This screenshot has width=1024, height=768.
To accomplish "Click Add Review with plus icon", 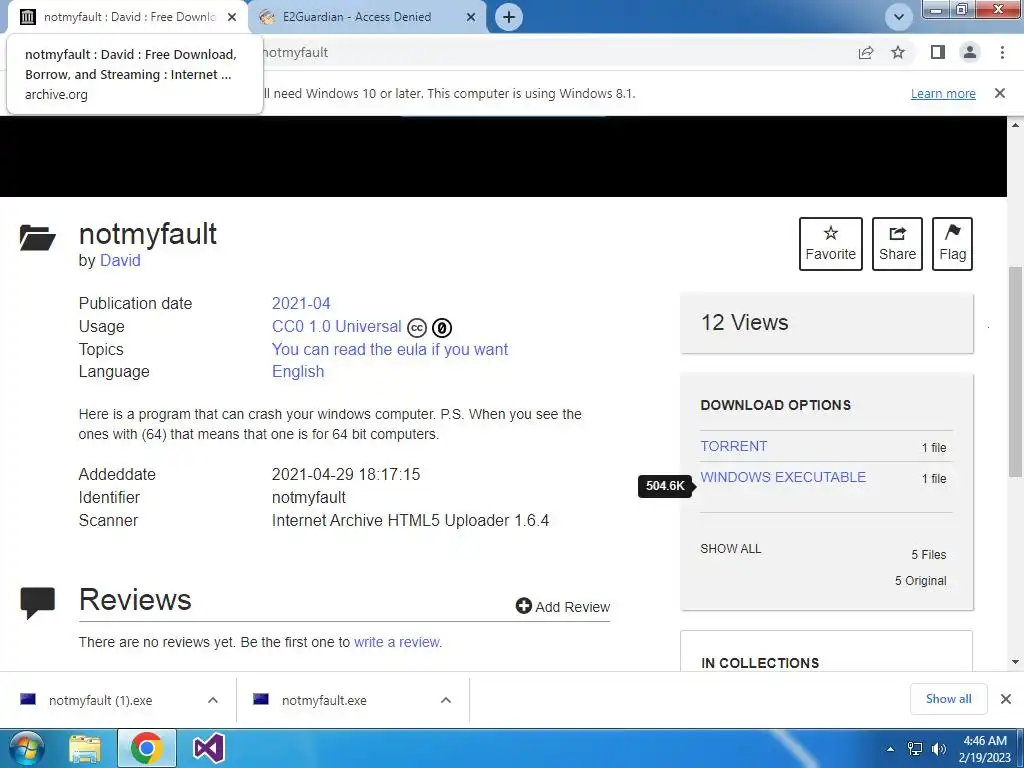I will click(562, 607).
